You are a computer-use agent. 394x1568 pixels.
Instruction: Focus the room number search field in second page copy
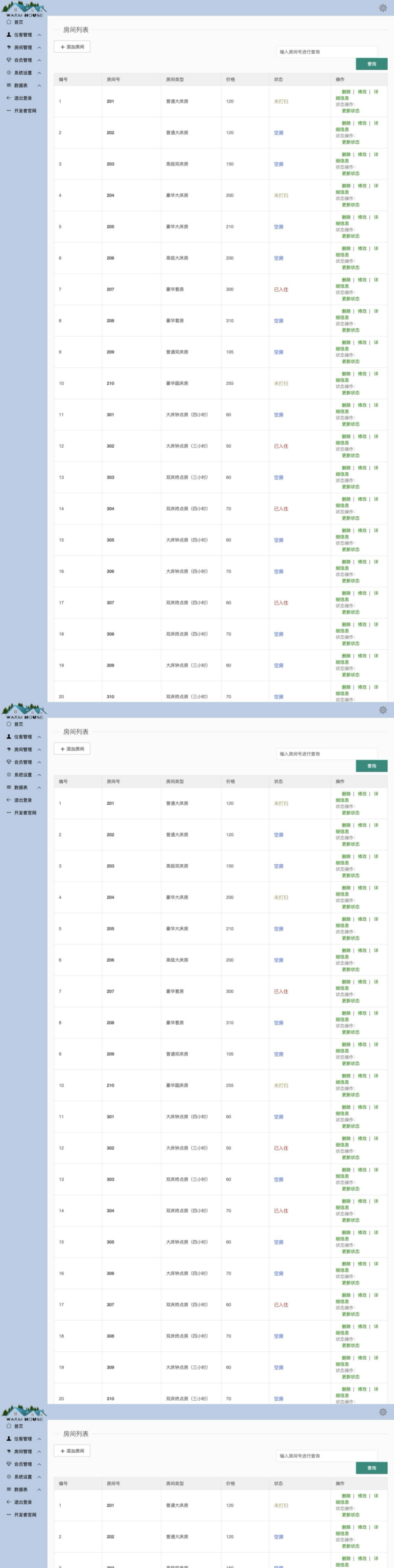327,754
